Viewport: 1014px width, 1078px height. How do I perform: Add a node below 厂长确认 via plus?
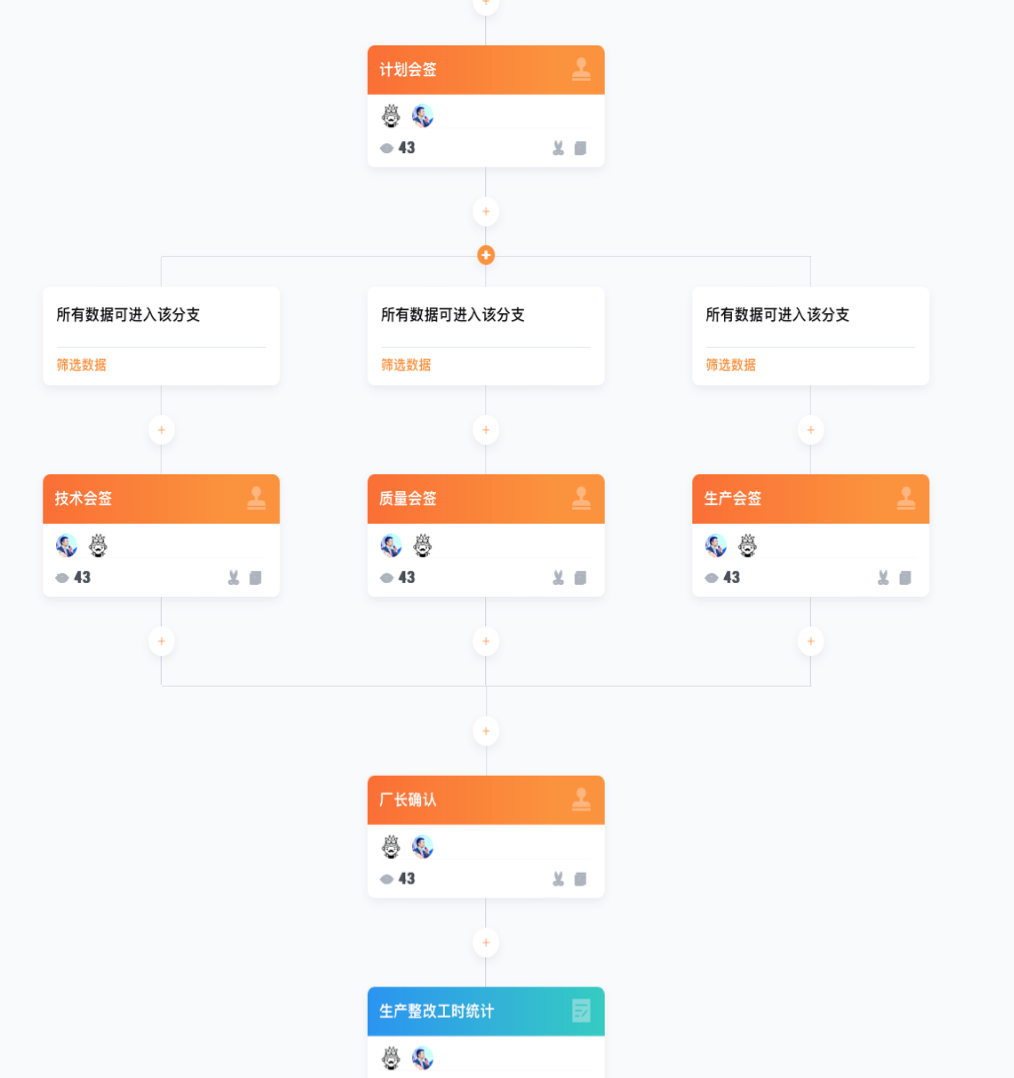coord(486,943)
